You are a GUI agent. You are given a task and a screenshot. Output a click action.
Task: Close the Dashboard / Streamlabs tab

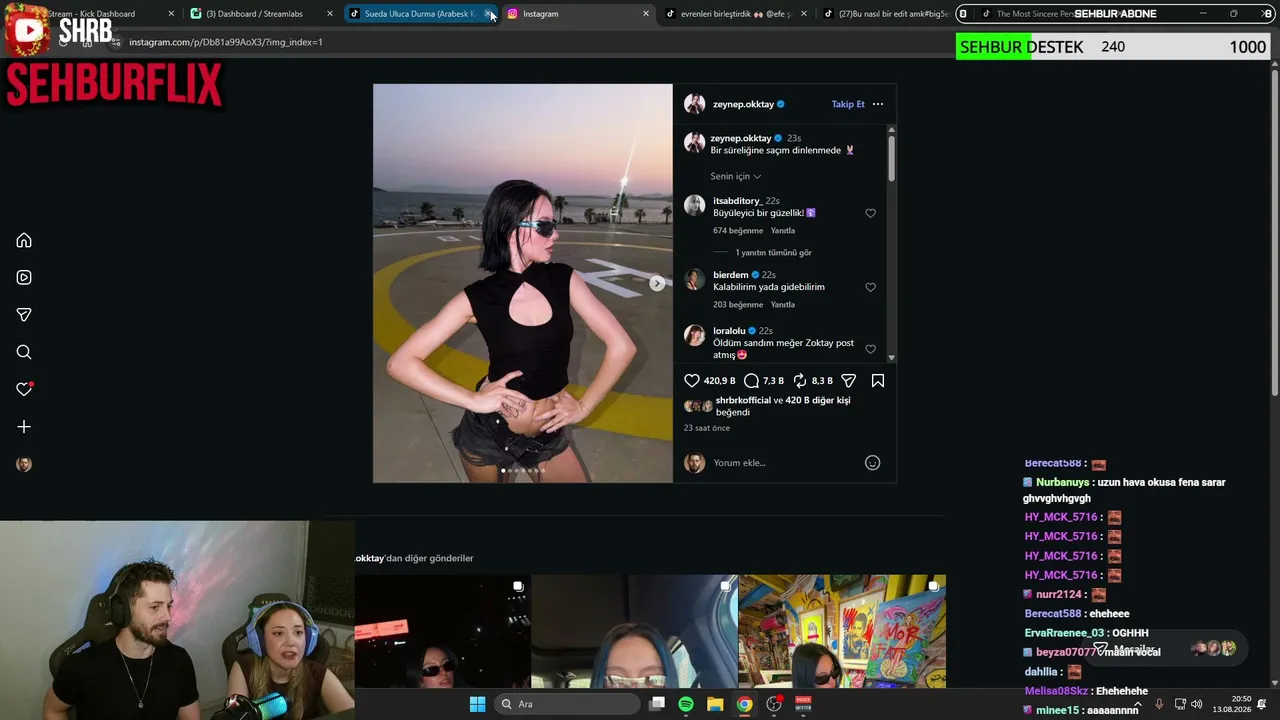pyautogui.click(x=330, y=14)
